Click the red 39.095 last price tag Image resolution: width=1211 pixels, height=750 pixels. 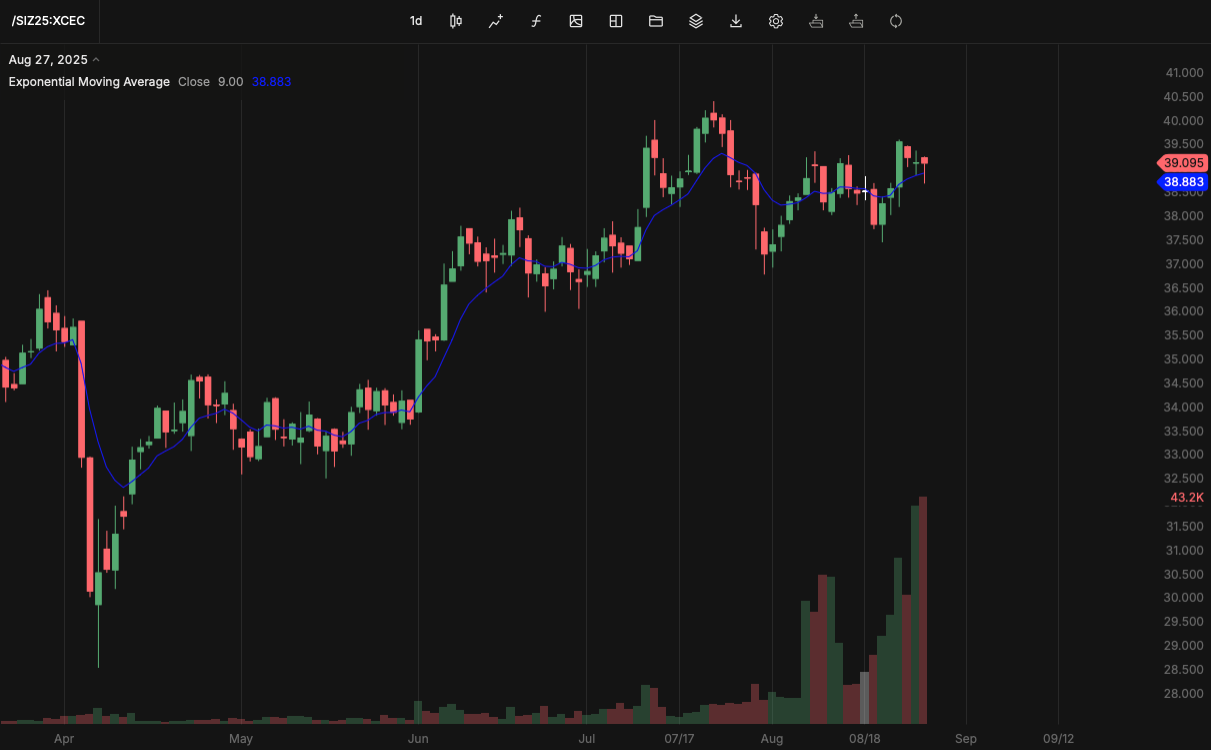click(1183, 162)
